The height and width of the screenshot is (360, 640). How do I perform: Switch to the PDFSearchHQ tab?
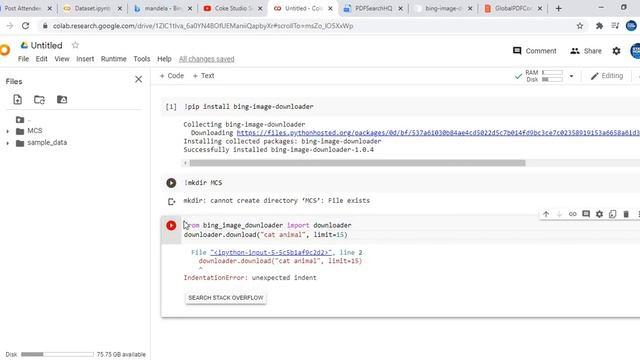[x=373, y=8]
